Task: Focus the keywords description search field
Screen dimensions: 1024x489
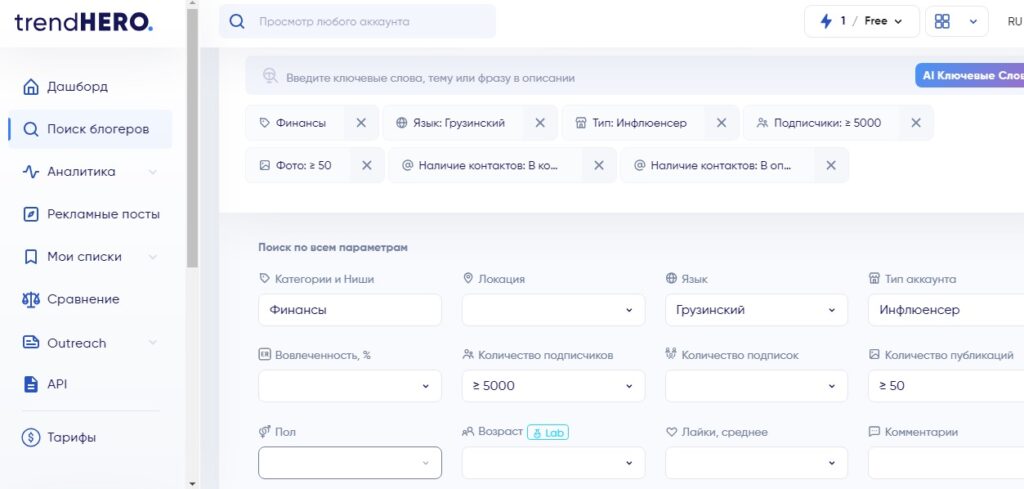Action: [x=577, y=78]
